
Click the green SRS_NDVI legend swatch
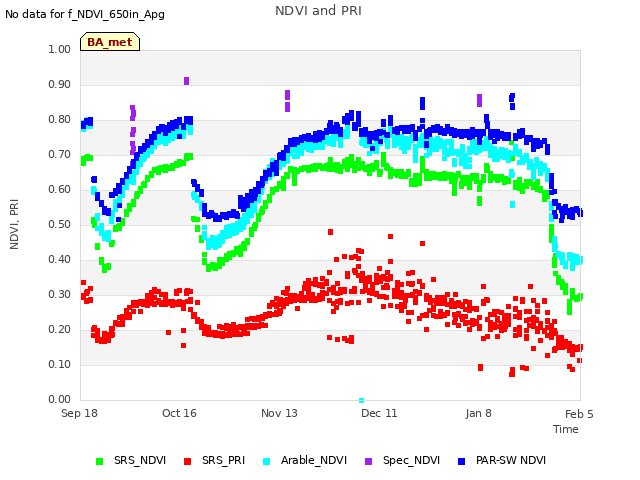tap(99, 461)
